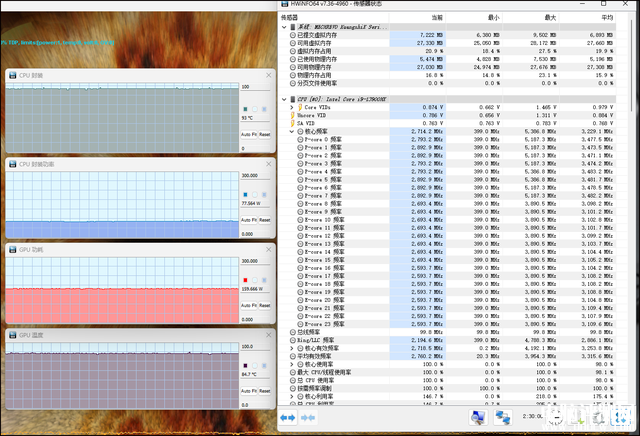640x436 pixels.
Task: Click the clock icon beside 物理内存占用
Action: coord(293,75)
